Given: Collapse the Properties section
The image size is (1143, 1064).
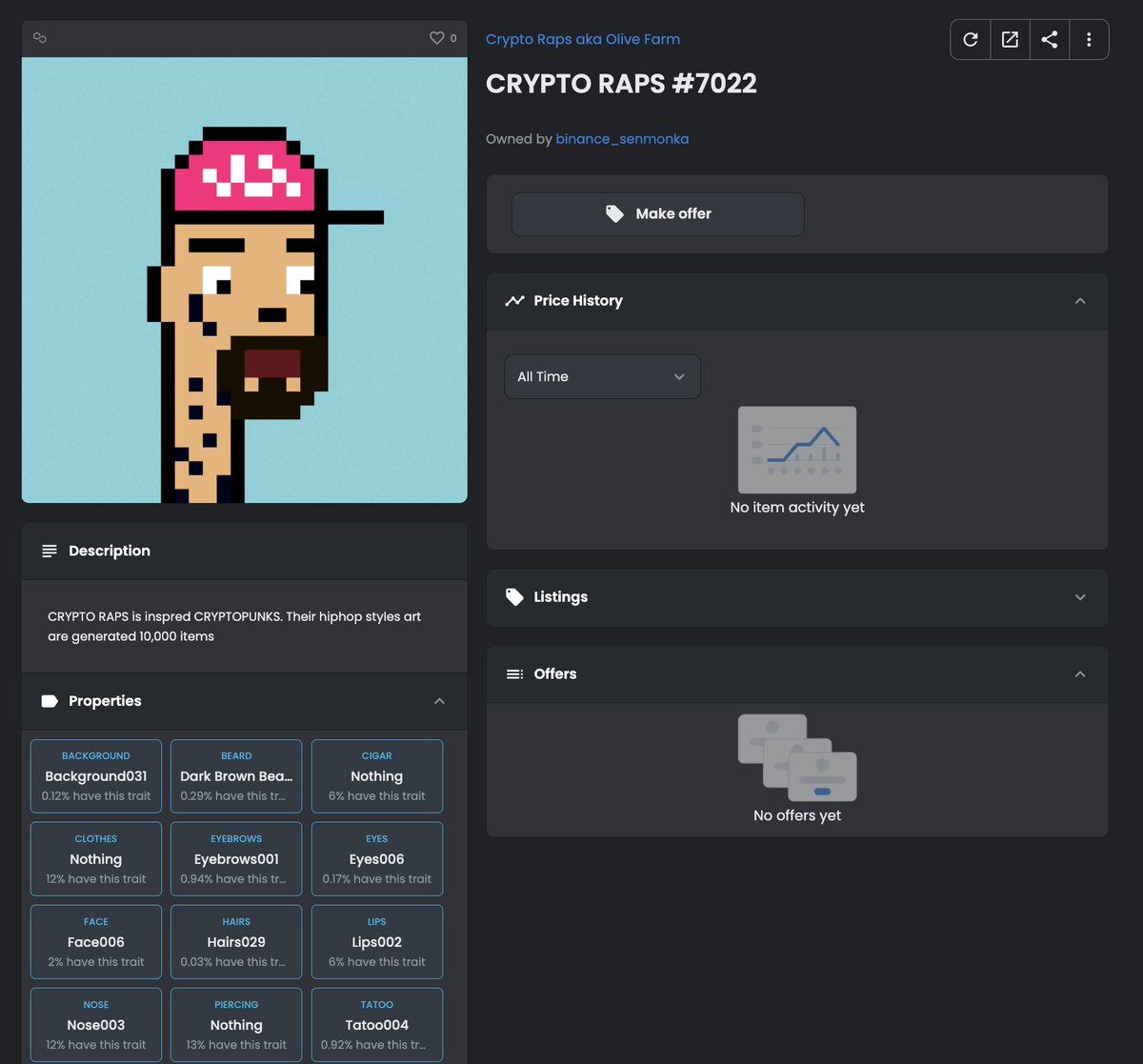Looking at the screenshot, I should tap(439, 701).
